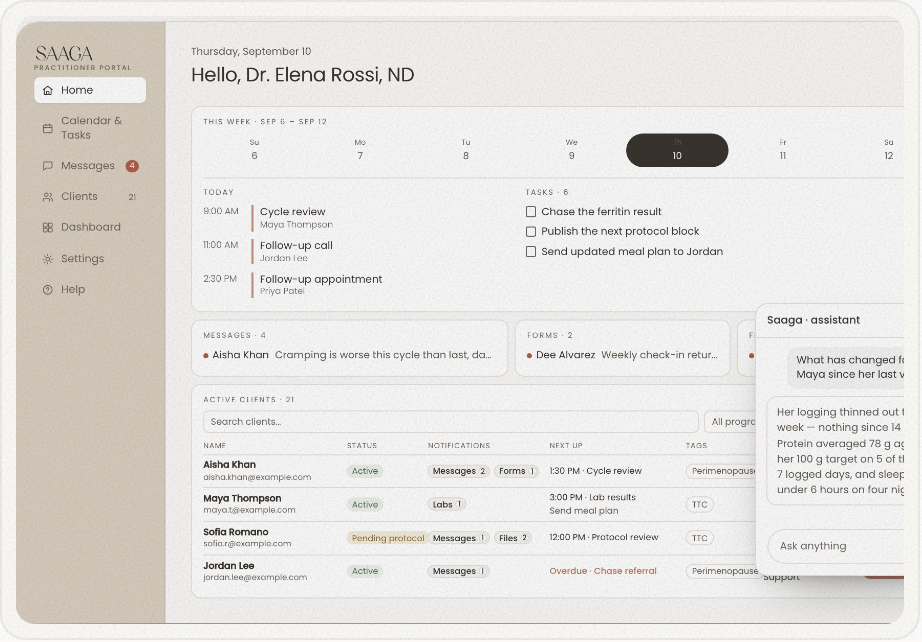The height and width of the screenshot is (642, 922).
Task: Open Home in the sidebar
Action: [90, 90]
